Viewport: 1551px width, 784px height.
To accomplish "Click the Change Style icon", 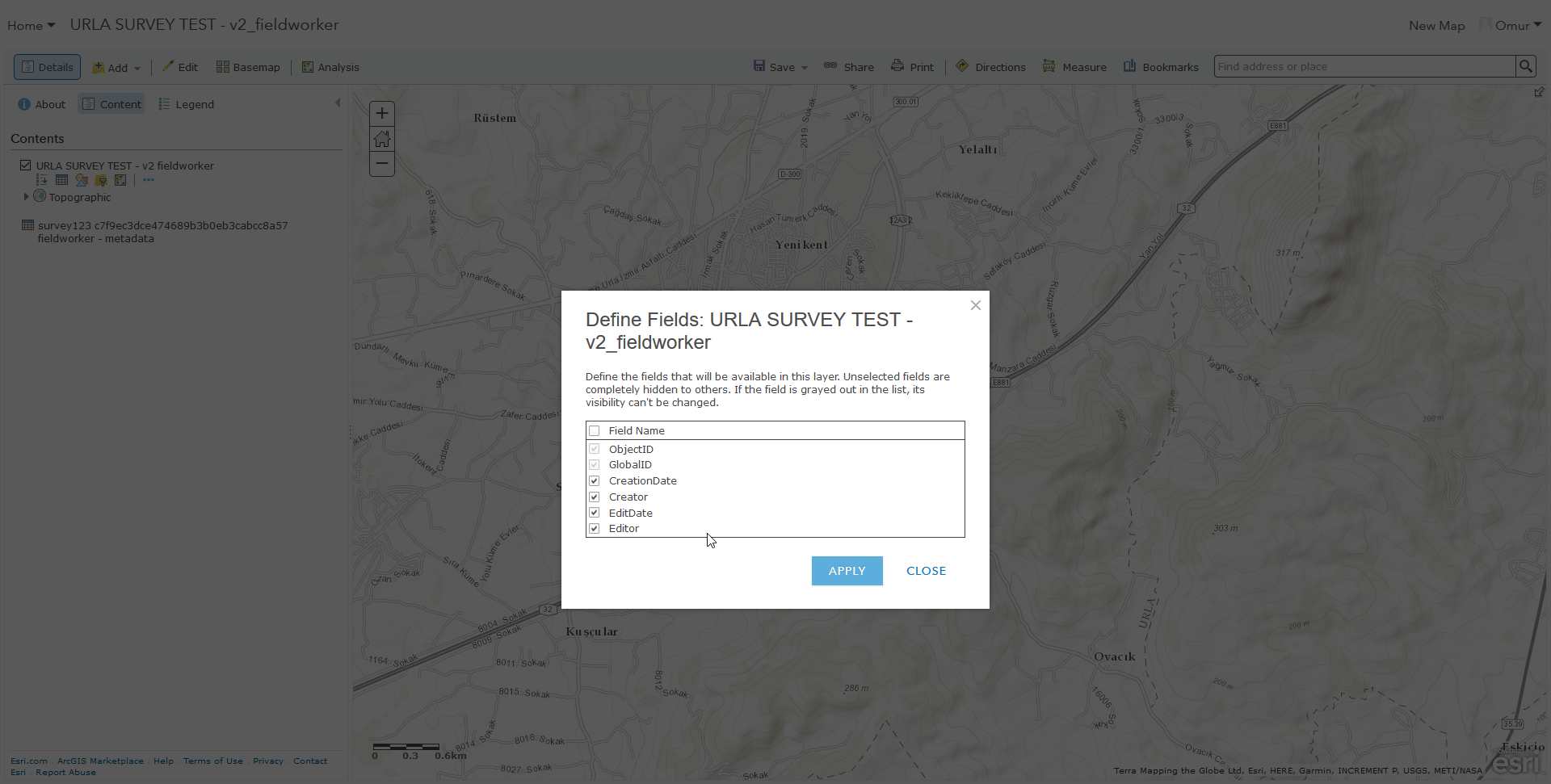I will point(82,180).
